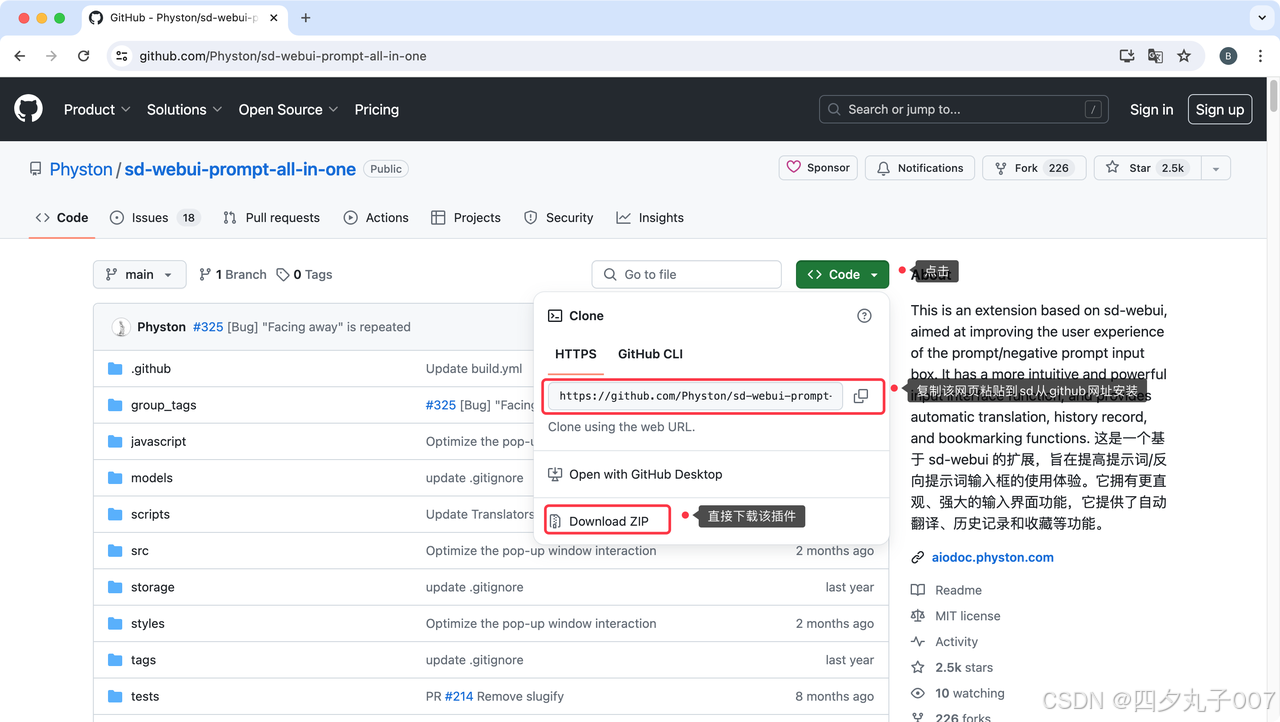Expand the Star lists dropdown arrow
Screen dimensions: 1280x722
[1216, 168]
